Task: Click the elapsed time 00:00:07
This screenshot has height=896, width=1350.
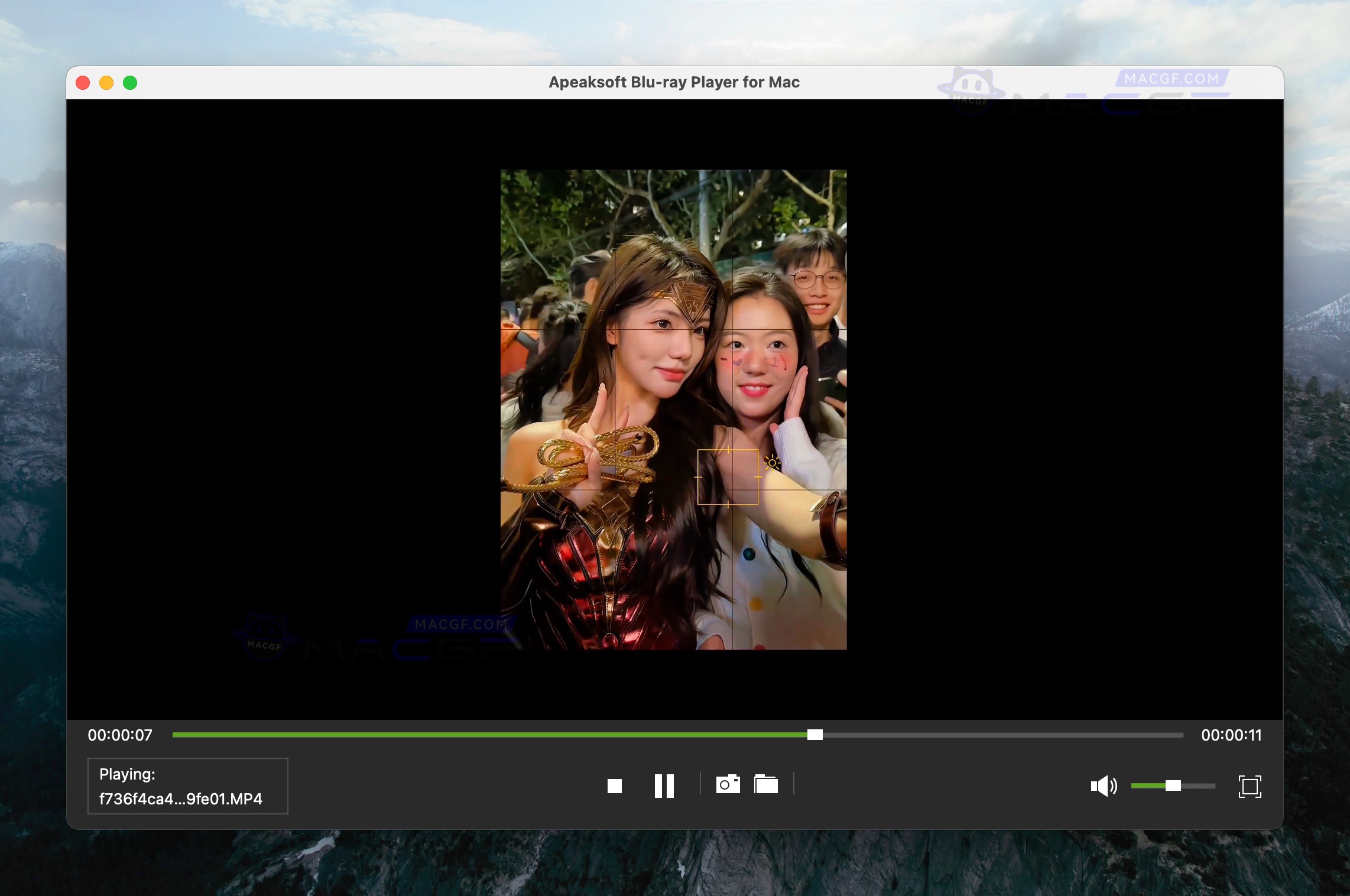Action: point(120,735)
